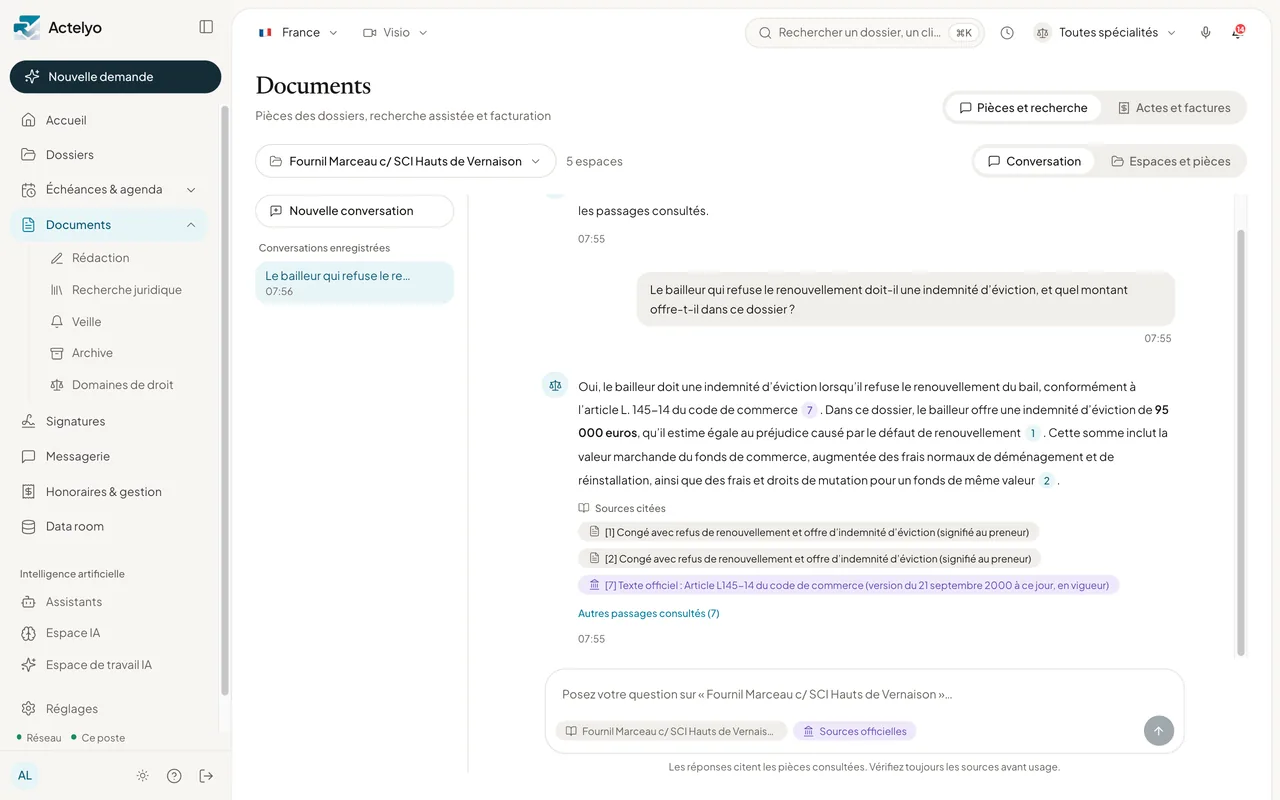The height and width of the screenshot is (800, 1280).
Task: Open the France country dropdown
Action: pyautogui.click(x=298, y=33)
